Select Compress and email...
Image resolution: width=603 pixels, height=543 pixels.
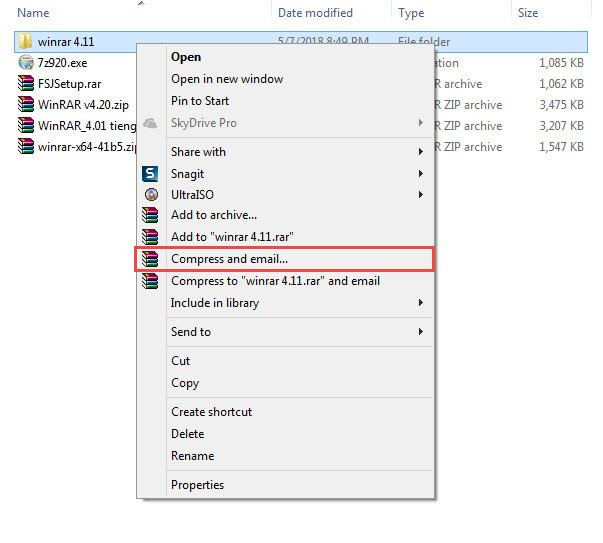[285, 259]
